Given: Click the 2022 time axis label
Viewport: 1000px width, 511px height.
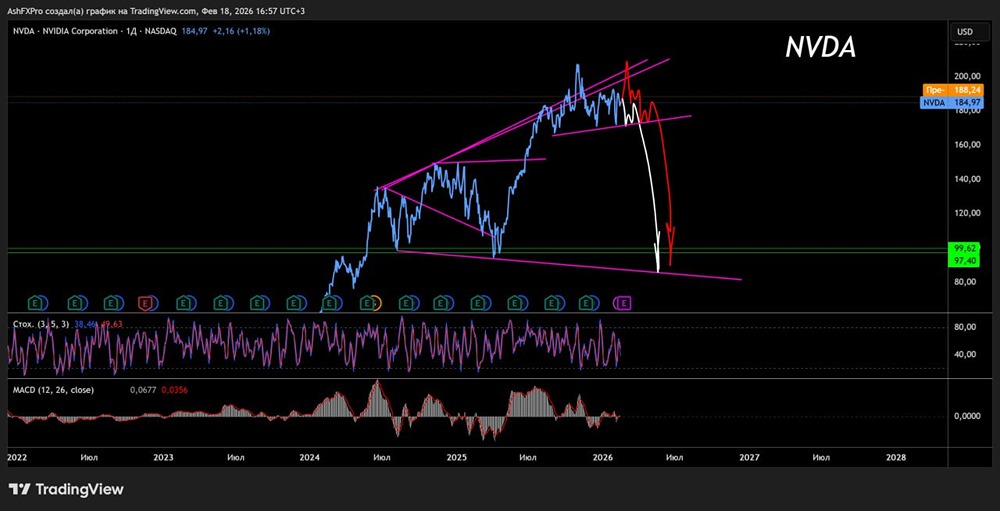Looking at the screenshot, I should tap(17, 457).
